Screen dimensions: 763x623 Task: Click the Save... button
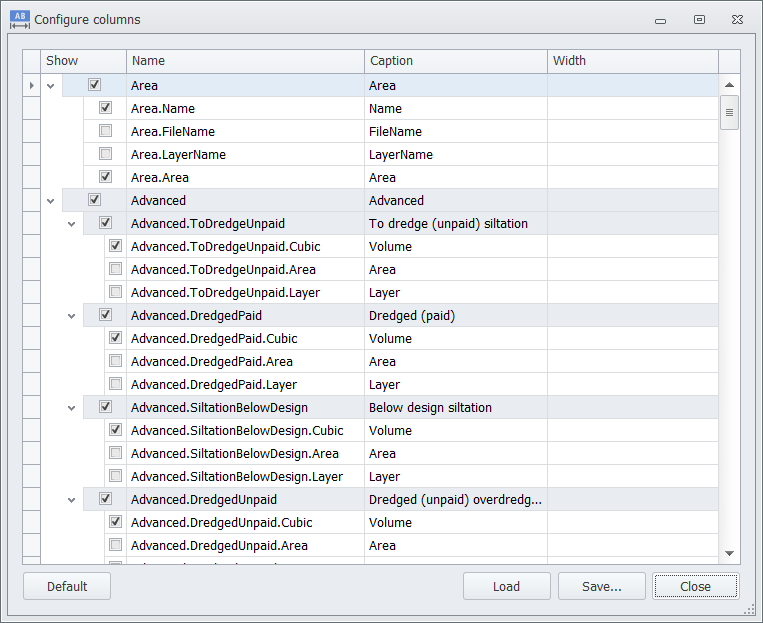602,587
